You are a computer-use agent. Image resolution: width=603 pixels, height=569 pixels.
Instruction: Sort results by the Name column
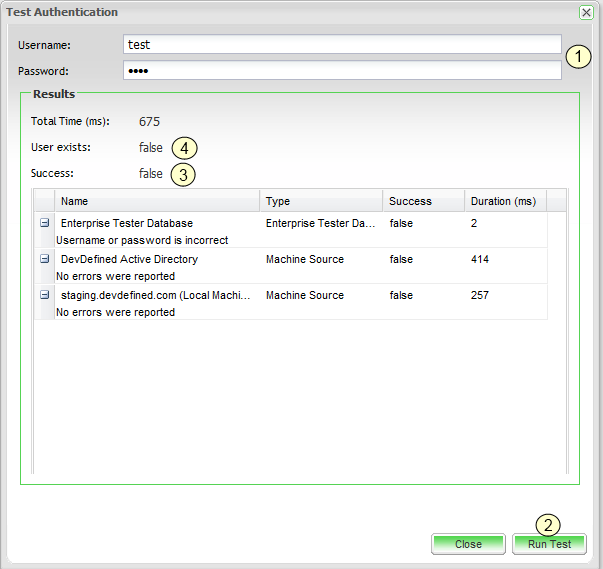pyautogui.click(x=156, y=201)
